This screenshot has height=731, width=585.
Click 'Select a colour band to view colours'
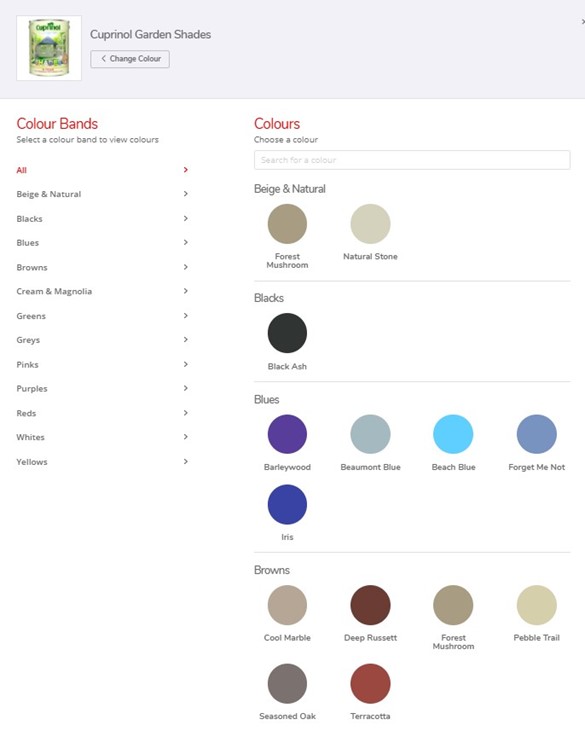coord(88,139)
